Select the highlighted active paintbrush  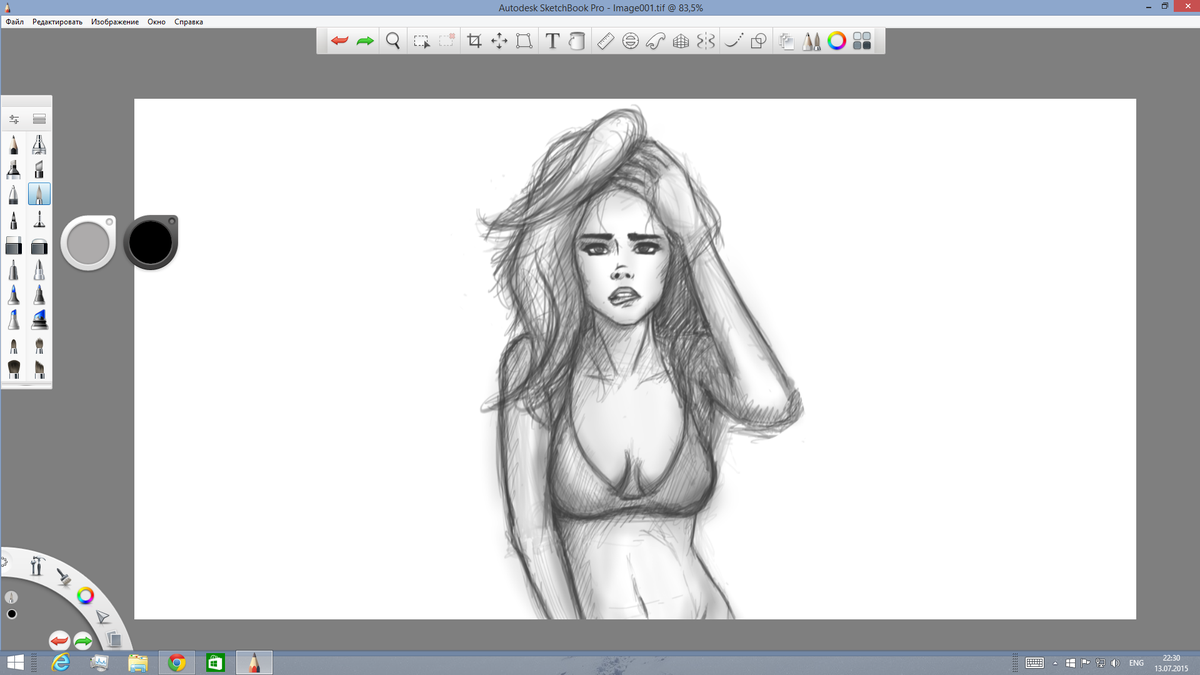tap(39, 194)
